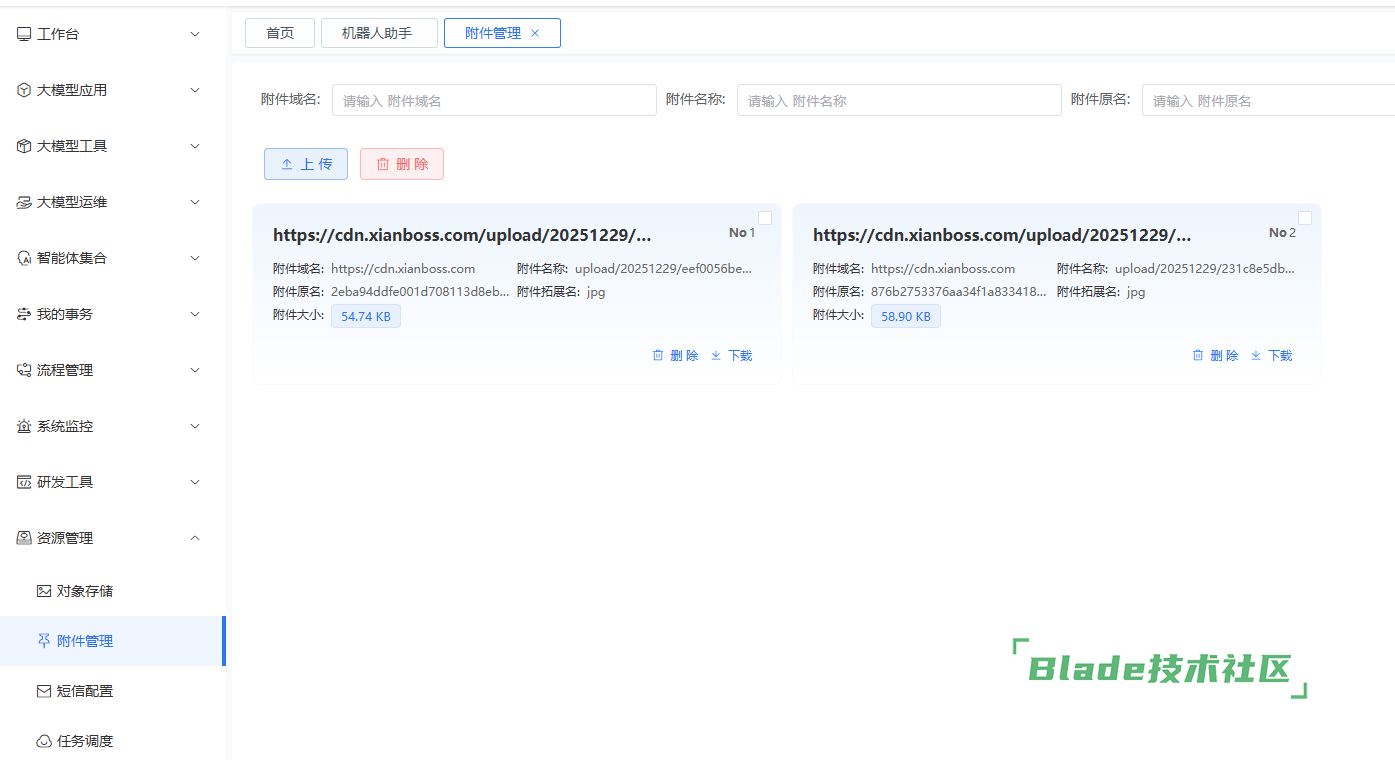1395x760 pixels.
Task: Click the 大模型运维 icon in sidebar
Action: tap(24, 202)
